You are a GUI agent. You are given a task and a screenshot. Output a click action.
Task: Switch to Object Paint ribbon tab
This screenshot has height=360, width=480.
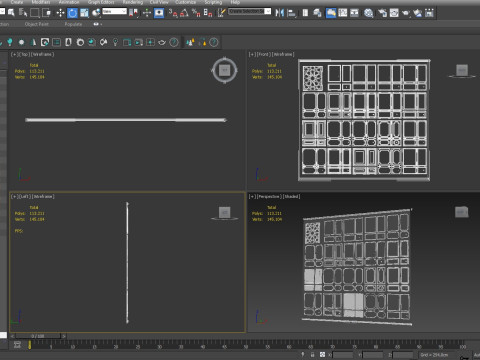click(37, 24)
